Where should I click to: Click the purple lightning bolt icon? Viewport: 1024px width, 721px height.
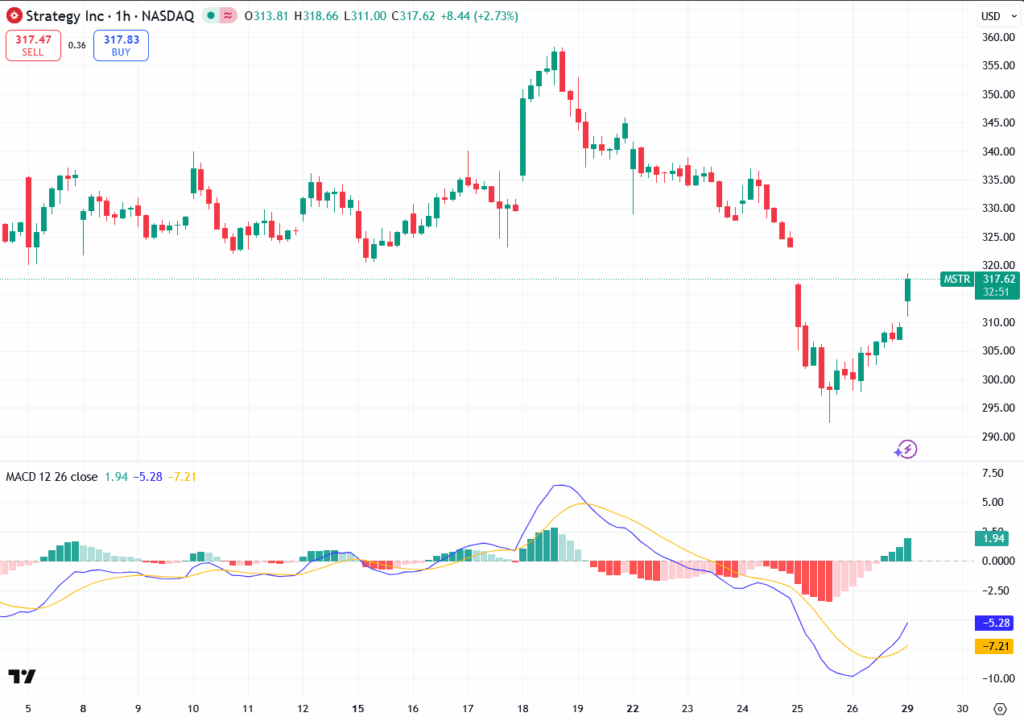point(906,449)
